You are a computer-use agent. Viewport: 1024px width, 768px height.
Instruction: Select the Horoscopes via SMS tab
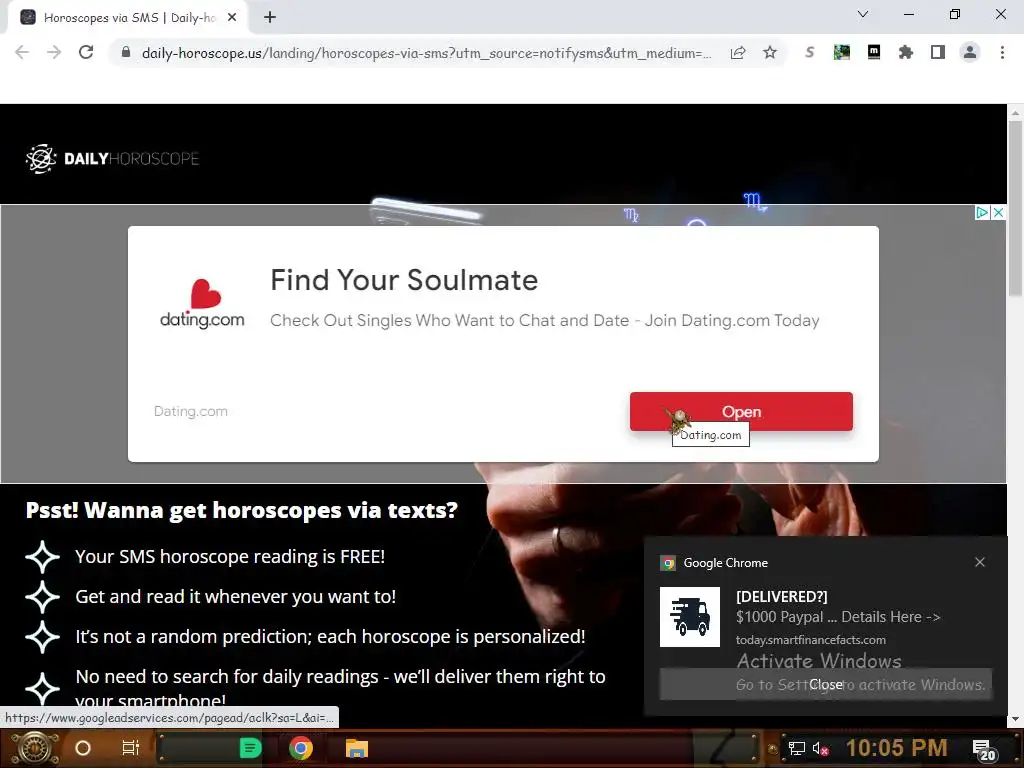click(128, 18)
